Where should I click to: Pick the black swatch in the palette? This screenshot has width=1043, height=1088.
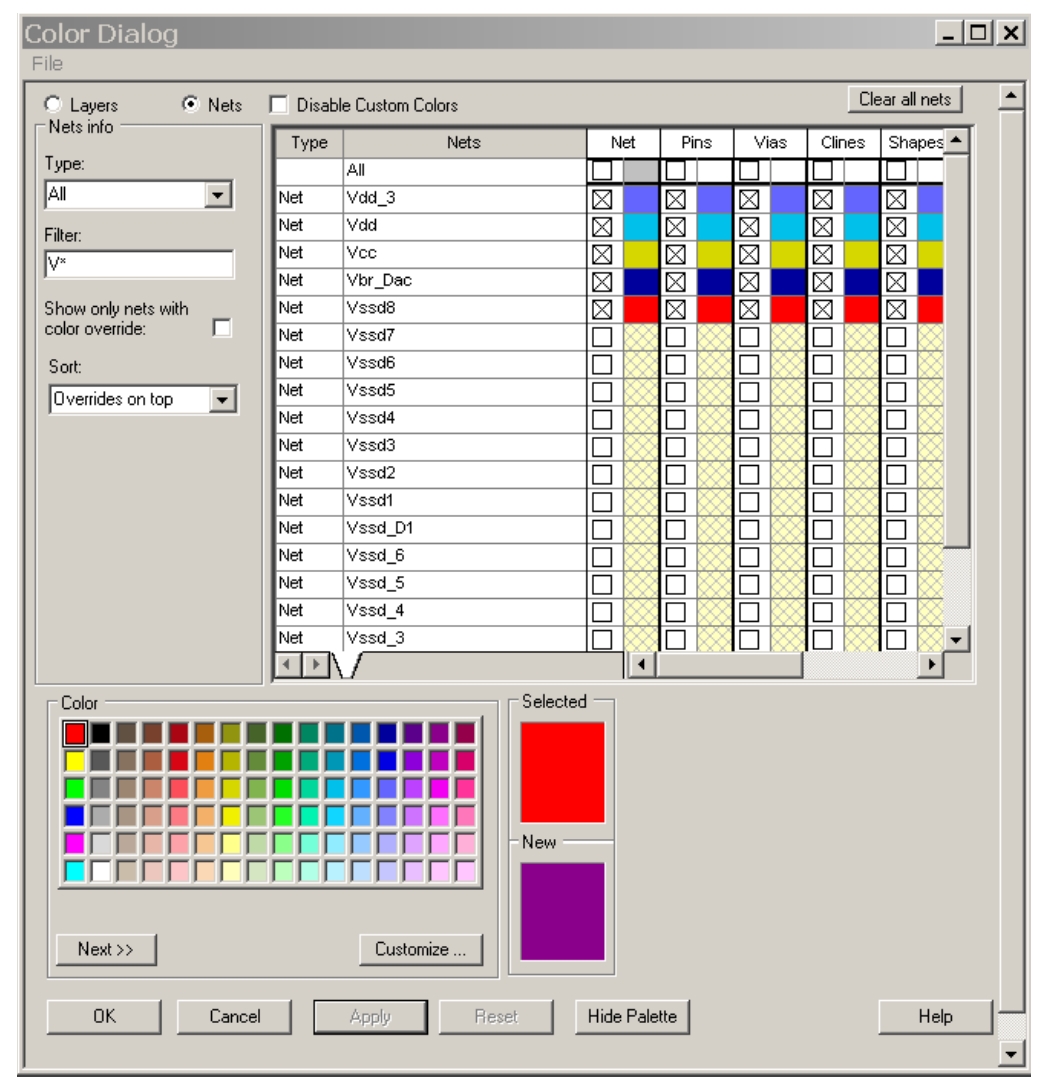pos(101,734)
